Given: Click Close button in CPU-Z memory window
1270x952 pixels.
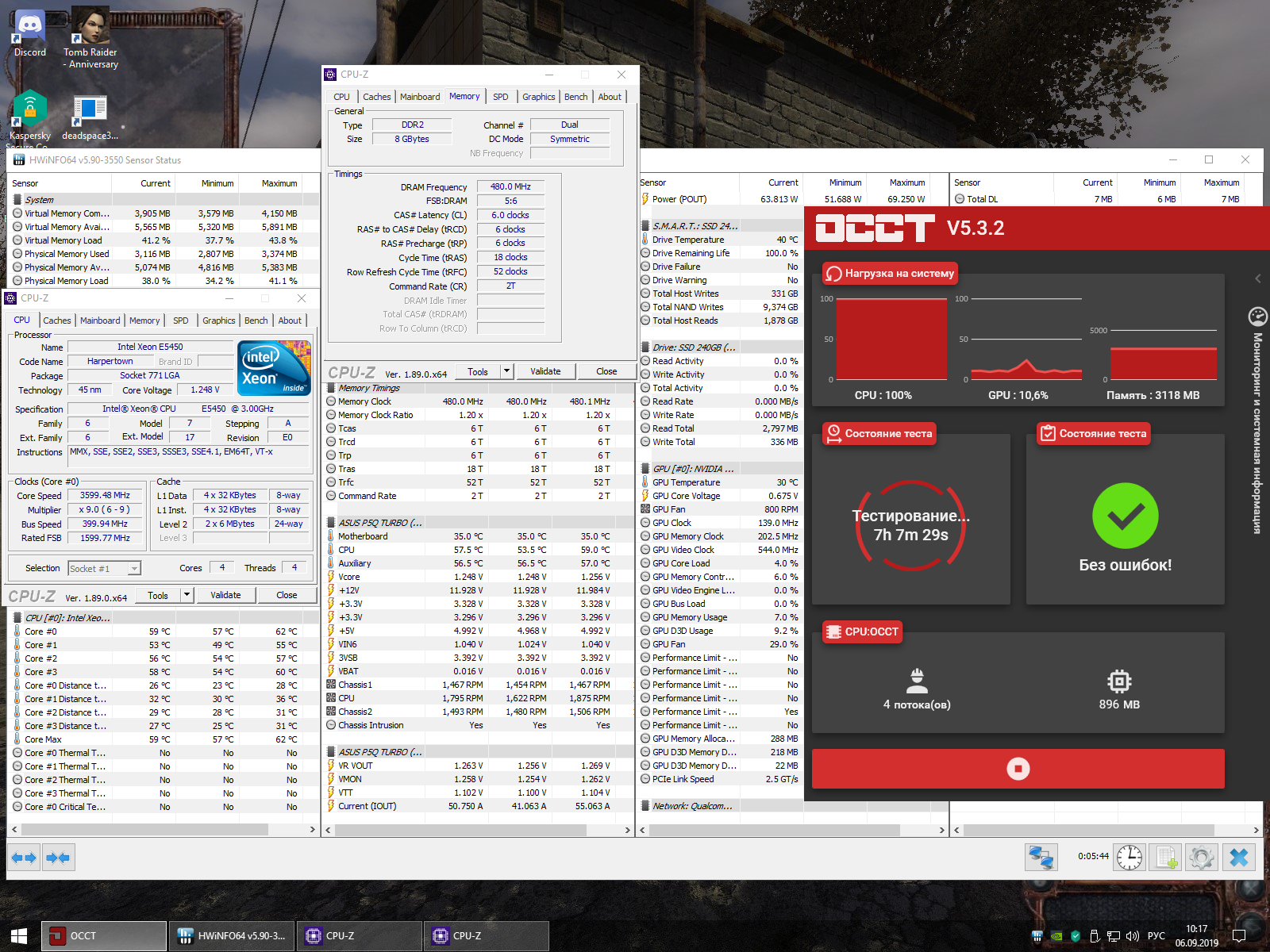Looking at the screenshot, I should click(x=606, y=371).
